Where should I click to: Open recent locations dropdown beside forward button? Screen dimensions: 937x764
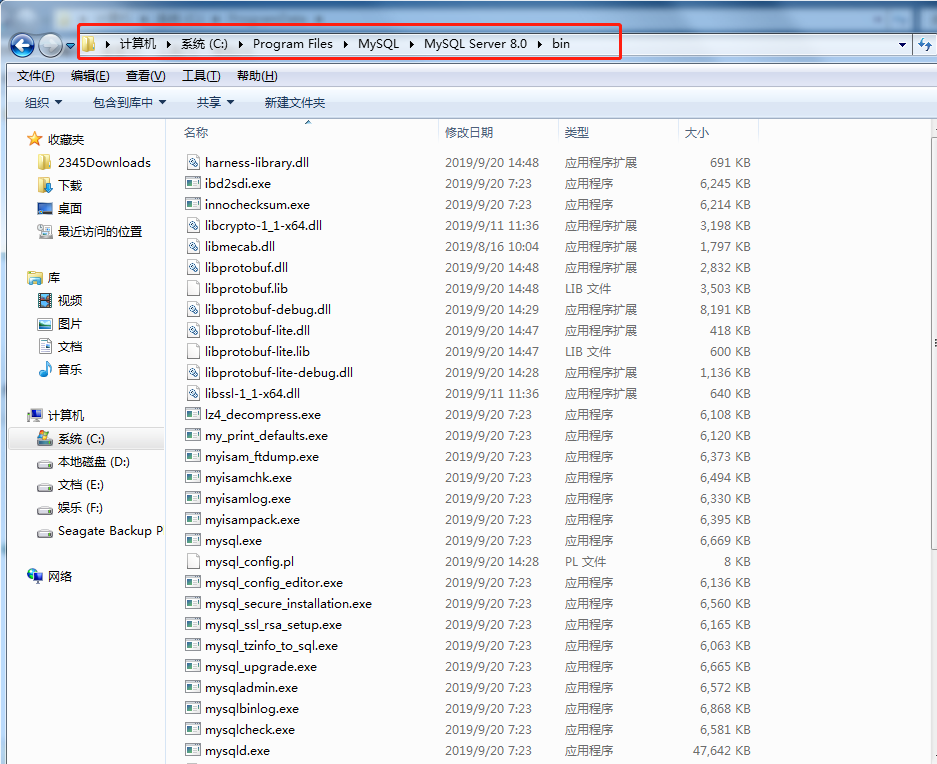point(70,45)
